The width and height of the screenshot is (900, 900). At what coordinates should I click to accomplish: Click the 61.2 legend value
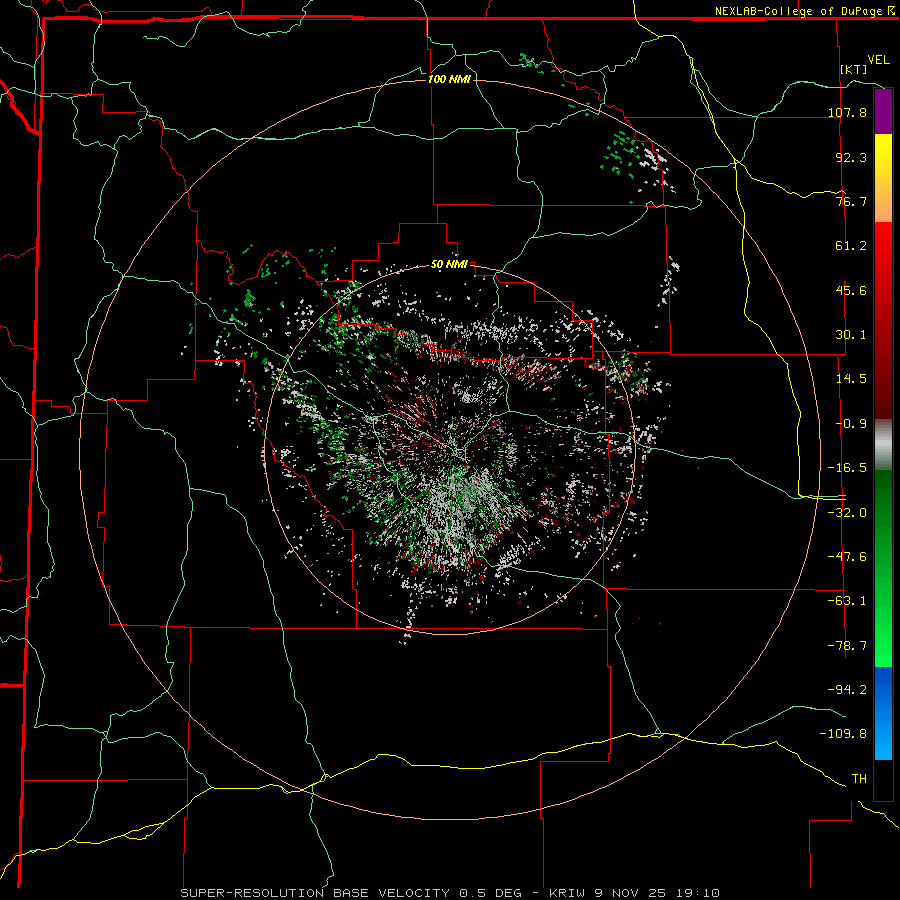click(851, 246)
